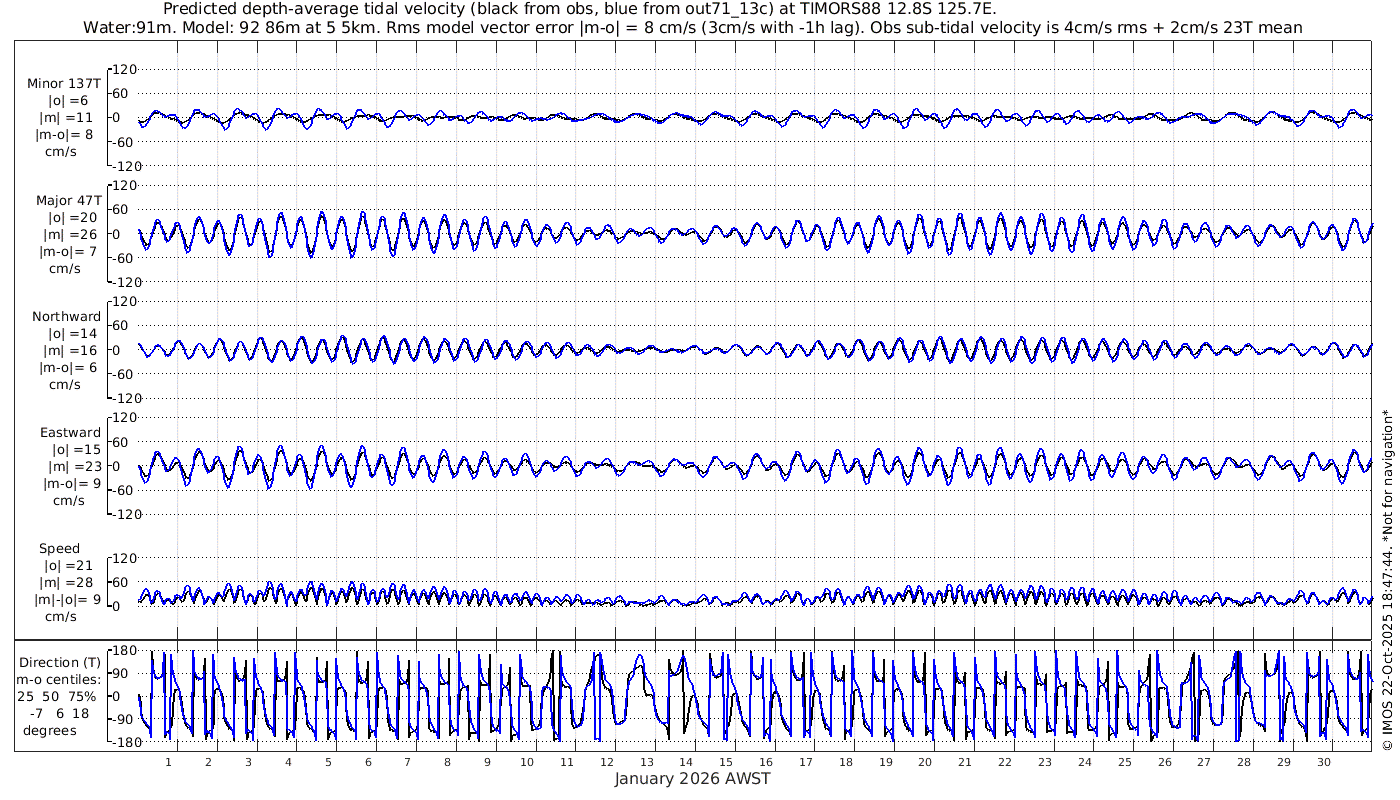Click day 15 tick on time axis
This screenshot has width=1400, height=800.
tap(726, 761)
